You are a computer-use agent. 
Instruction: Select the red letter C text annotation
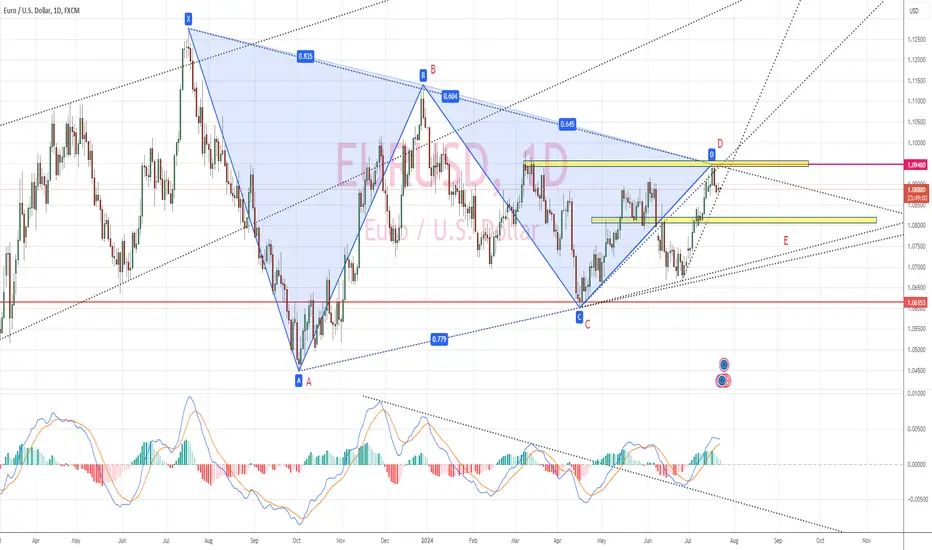587,325
